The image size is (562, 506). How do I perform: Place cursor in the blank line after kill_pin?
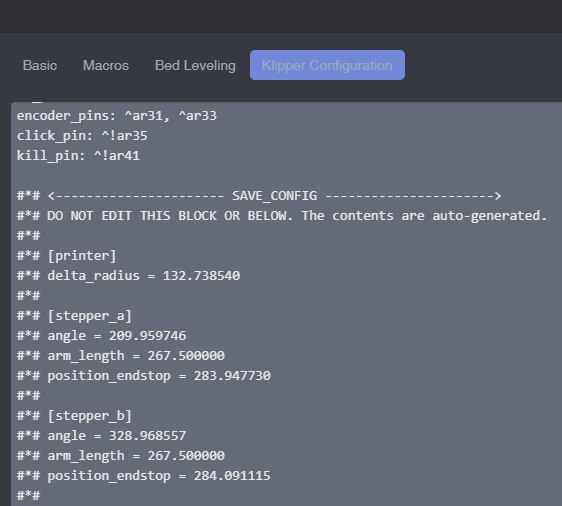point(286,176)
